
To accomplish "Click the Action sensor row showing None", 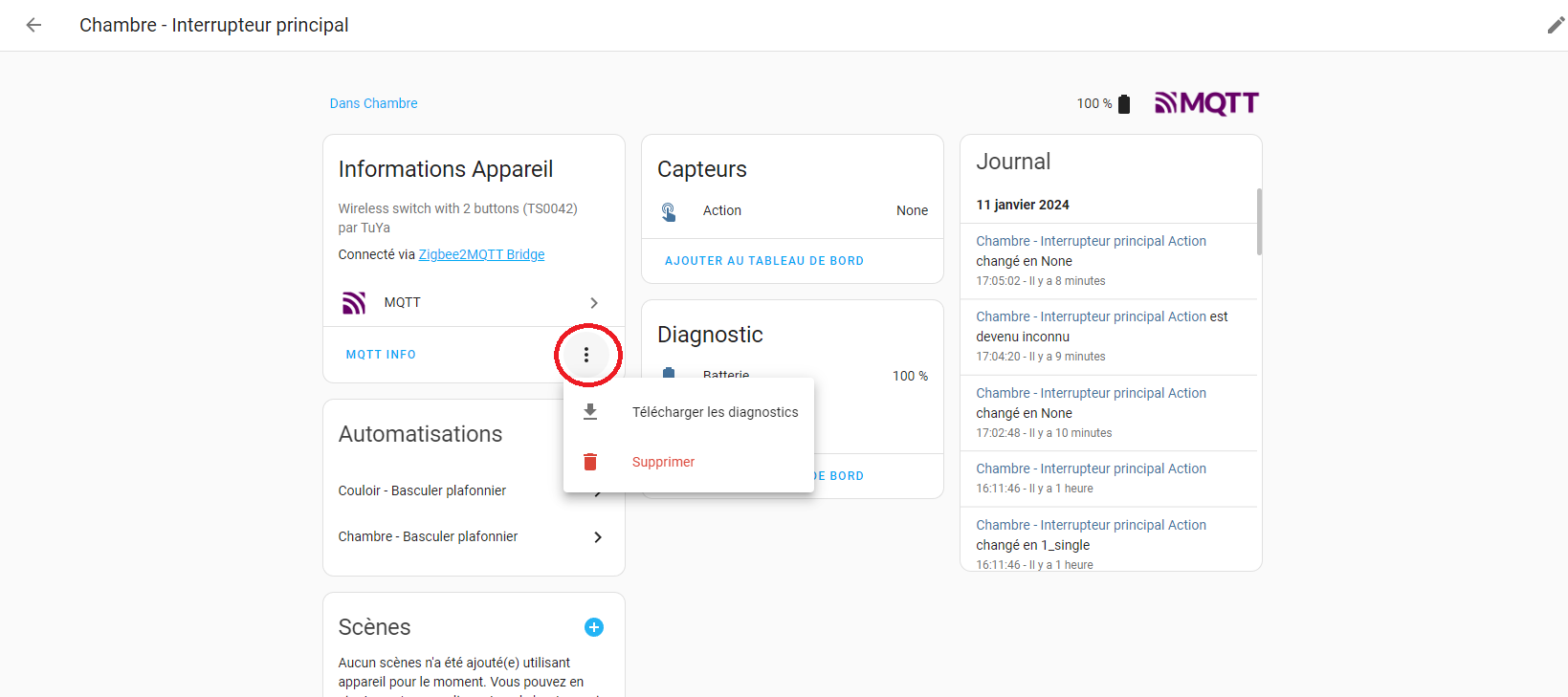I will pyautogui.click(x=792, y=211).
